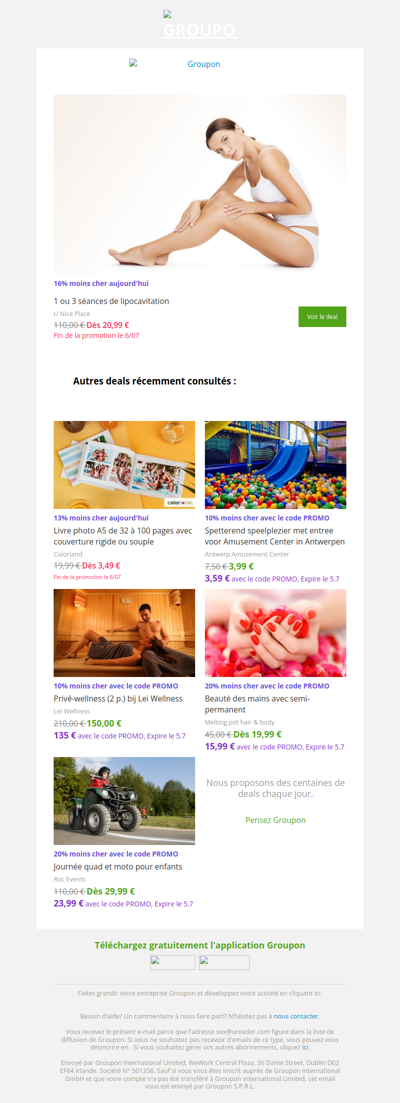The width and height of the screenshot is (400, 1103).
Task: Click the red manicure hands image
Action: coord(276,633)
